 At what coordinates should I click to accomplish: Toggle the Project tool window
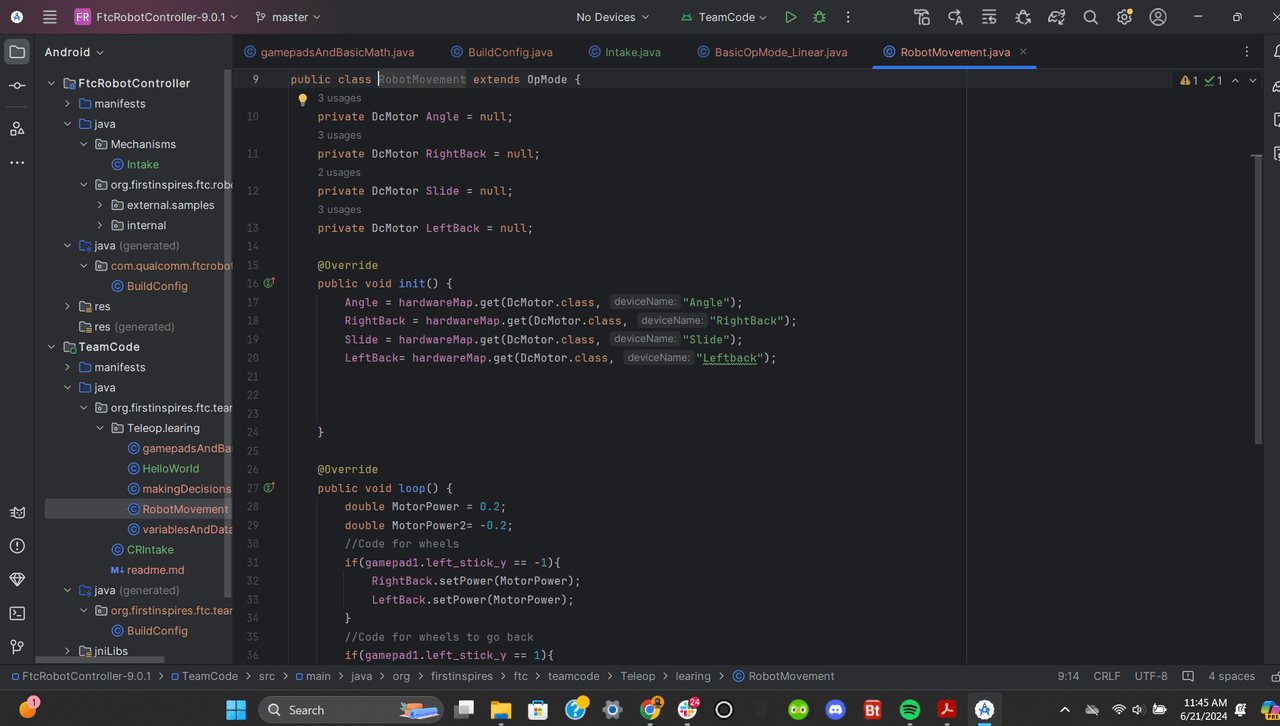(17, 52)
